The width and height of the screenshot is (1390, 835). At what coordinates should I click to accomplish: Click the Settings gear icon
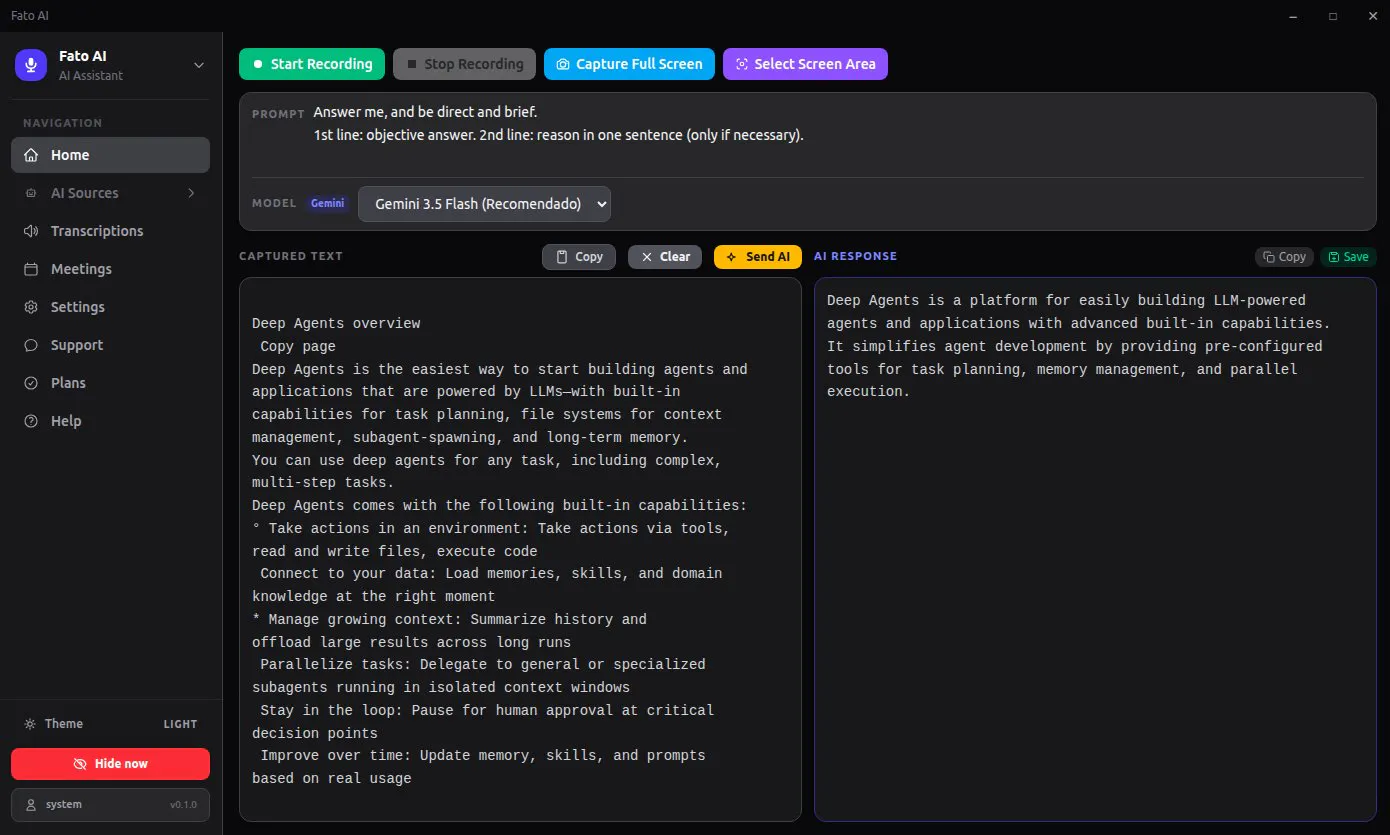[31, 307]
